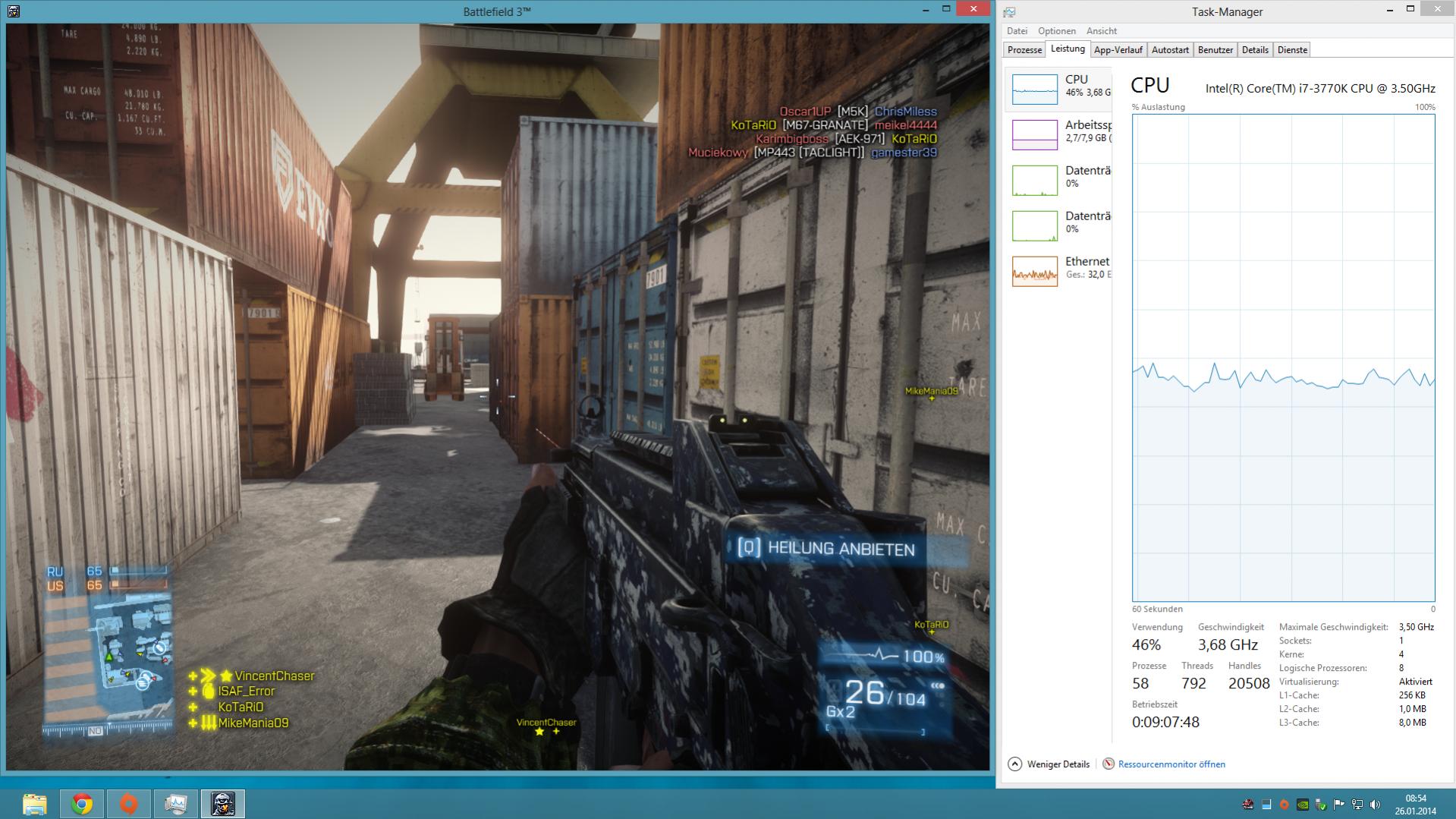Click the network connection tray icon

click(x=1357, y=805)
